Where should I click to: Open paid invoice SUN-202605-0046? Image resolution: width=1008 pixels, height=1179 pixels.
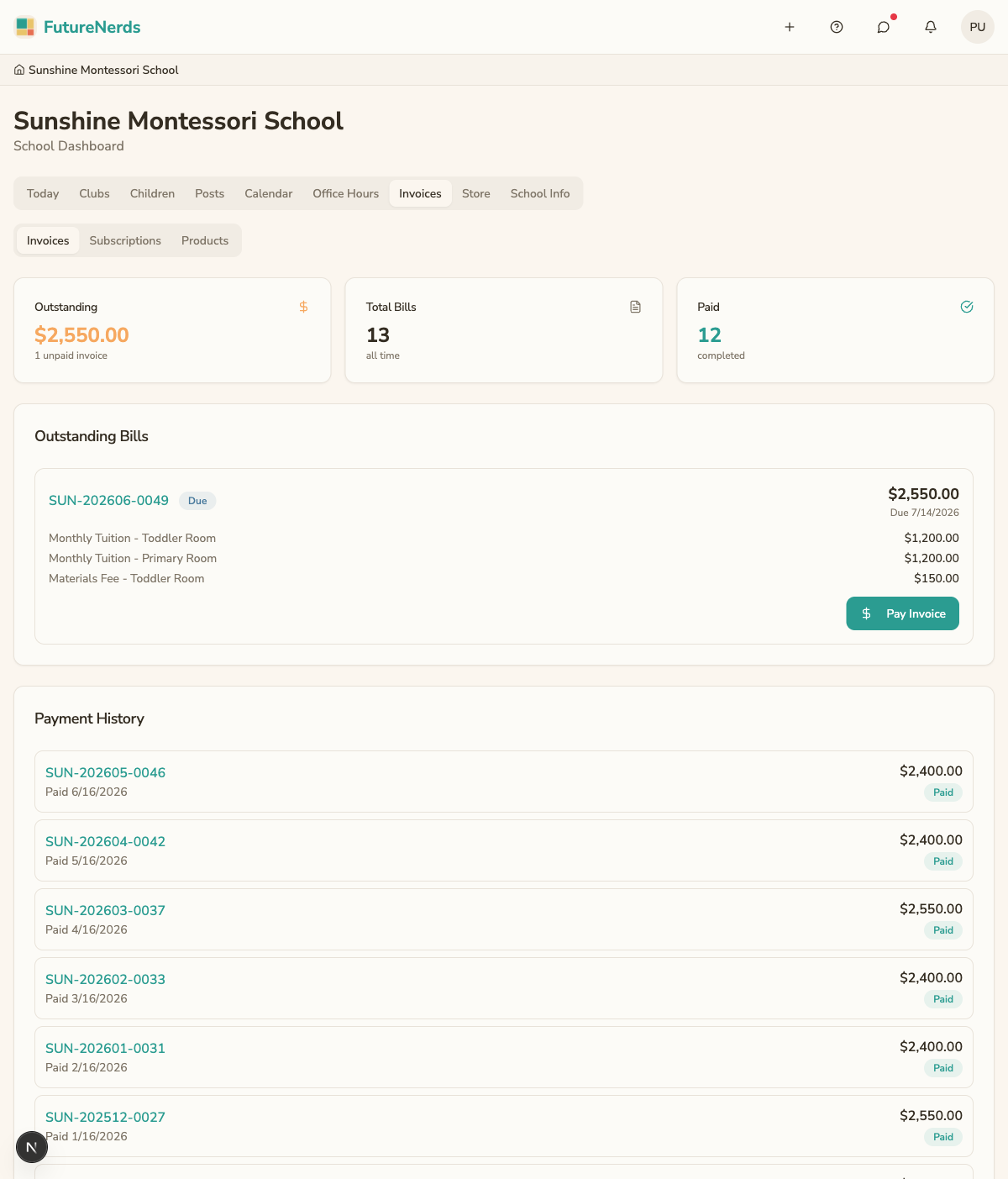[105, 772]
